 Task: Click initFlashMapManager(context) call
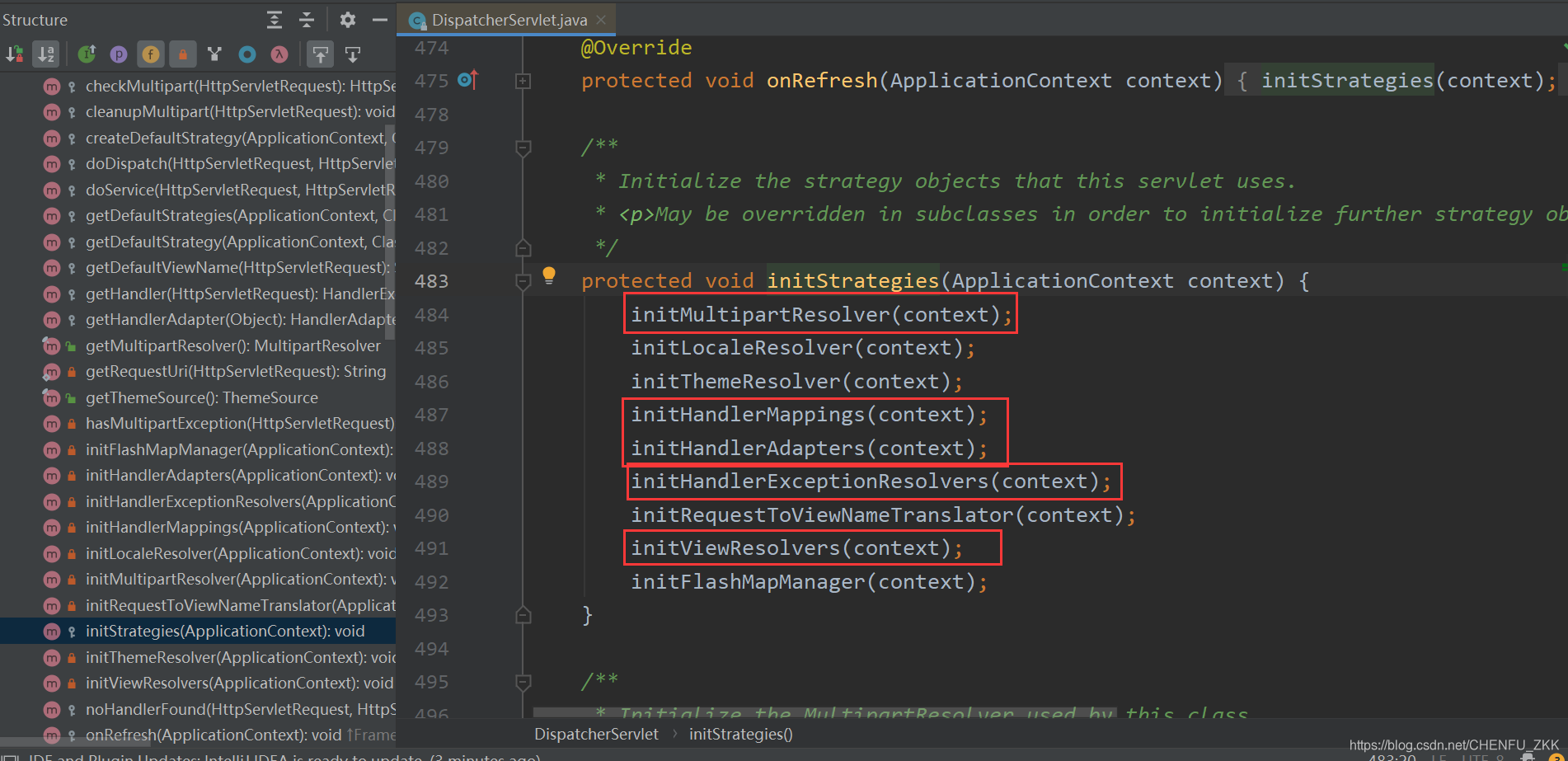click(x=810, y=581)
